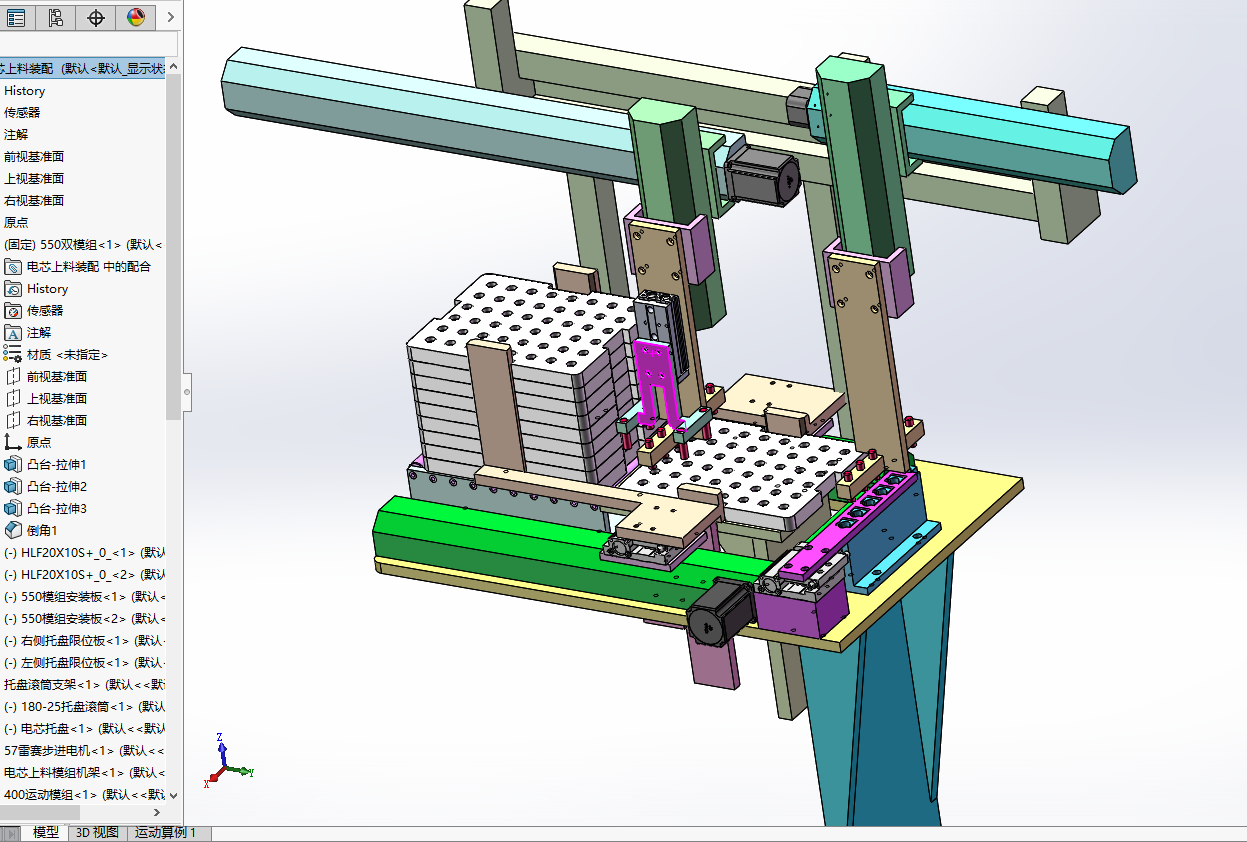
Task: Click the feature tree scroll-down arrow
Action: [174, 795]
